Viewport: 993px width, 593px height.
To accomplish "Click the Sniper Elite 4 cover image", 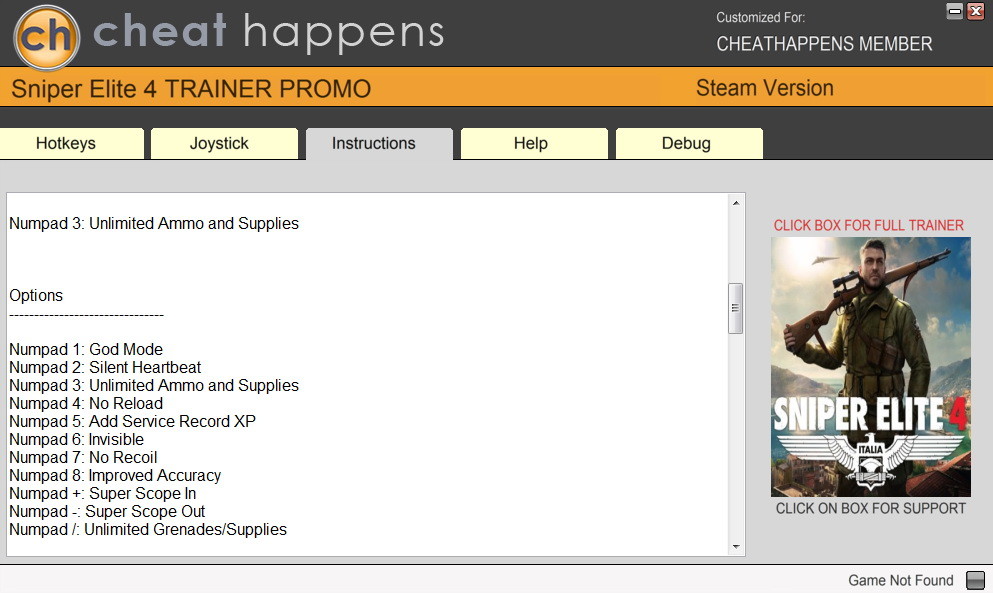I will tap(870, 367).
